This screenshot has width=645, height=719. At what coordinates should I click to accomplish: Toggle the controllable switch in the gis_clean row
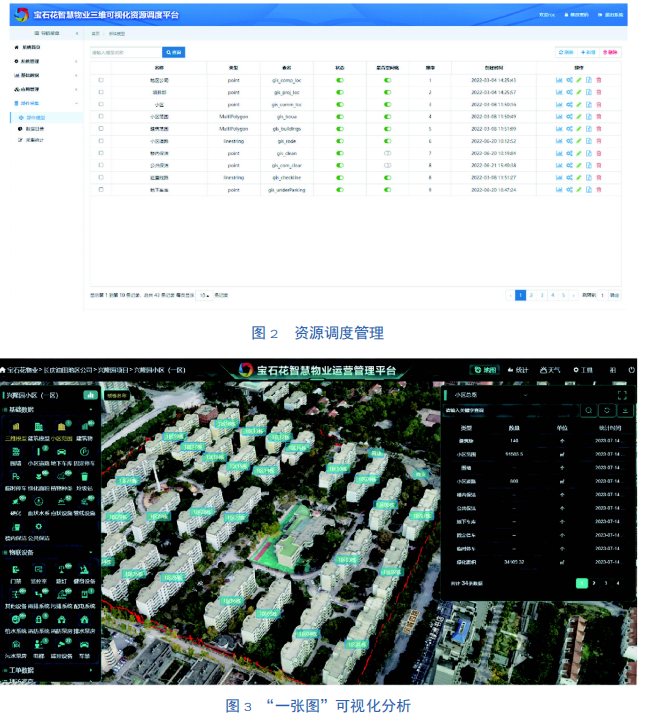pos(387,153)
